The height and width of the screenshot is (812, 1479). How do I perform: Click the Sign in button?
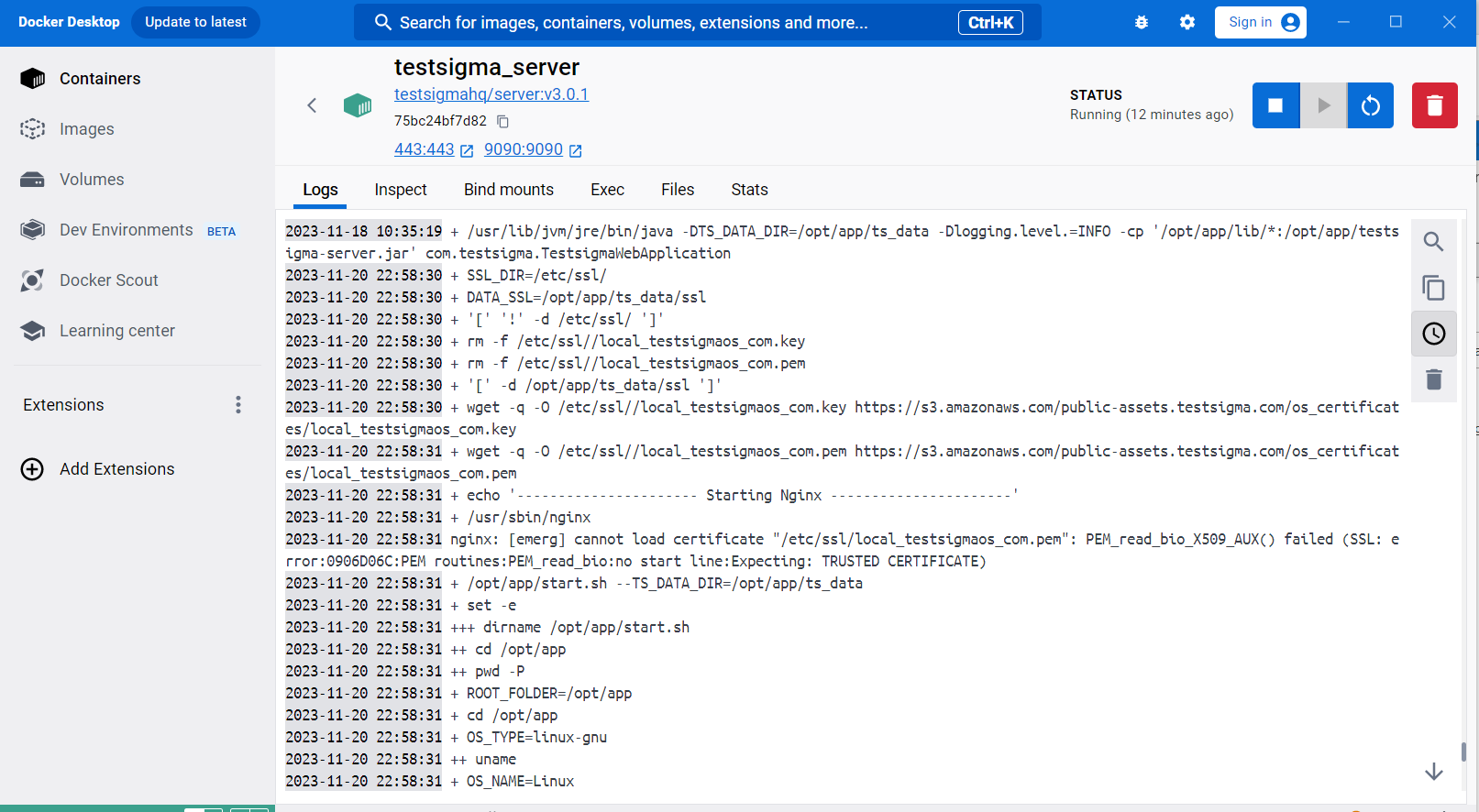pos(1261,22)
